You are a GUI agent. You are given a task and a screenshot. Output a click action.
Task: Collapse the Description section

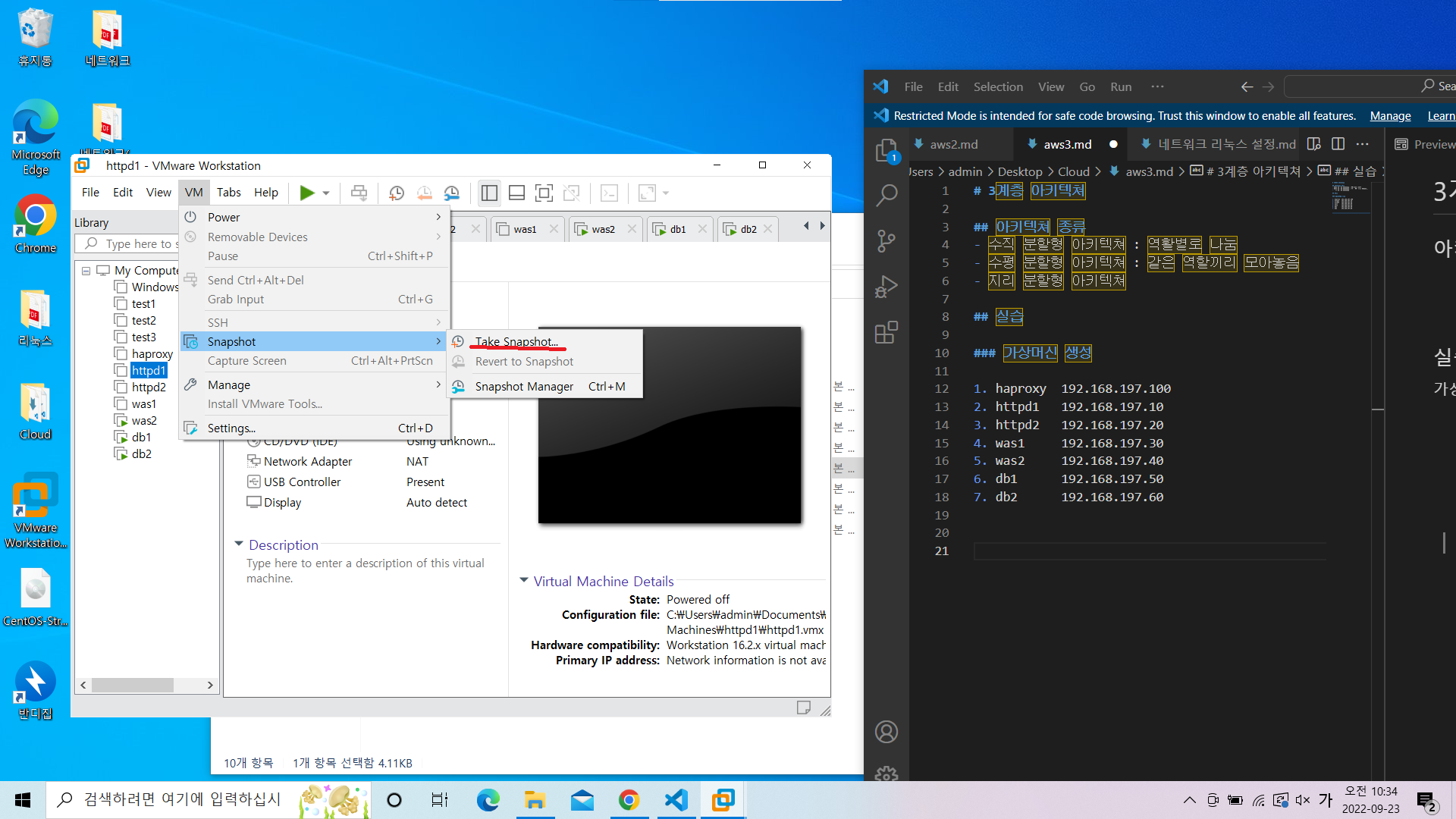(239, 544)
